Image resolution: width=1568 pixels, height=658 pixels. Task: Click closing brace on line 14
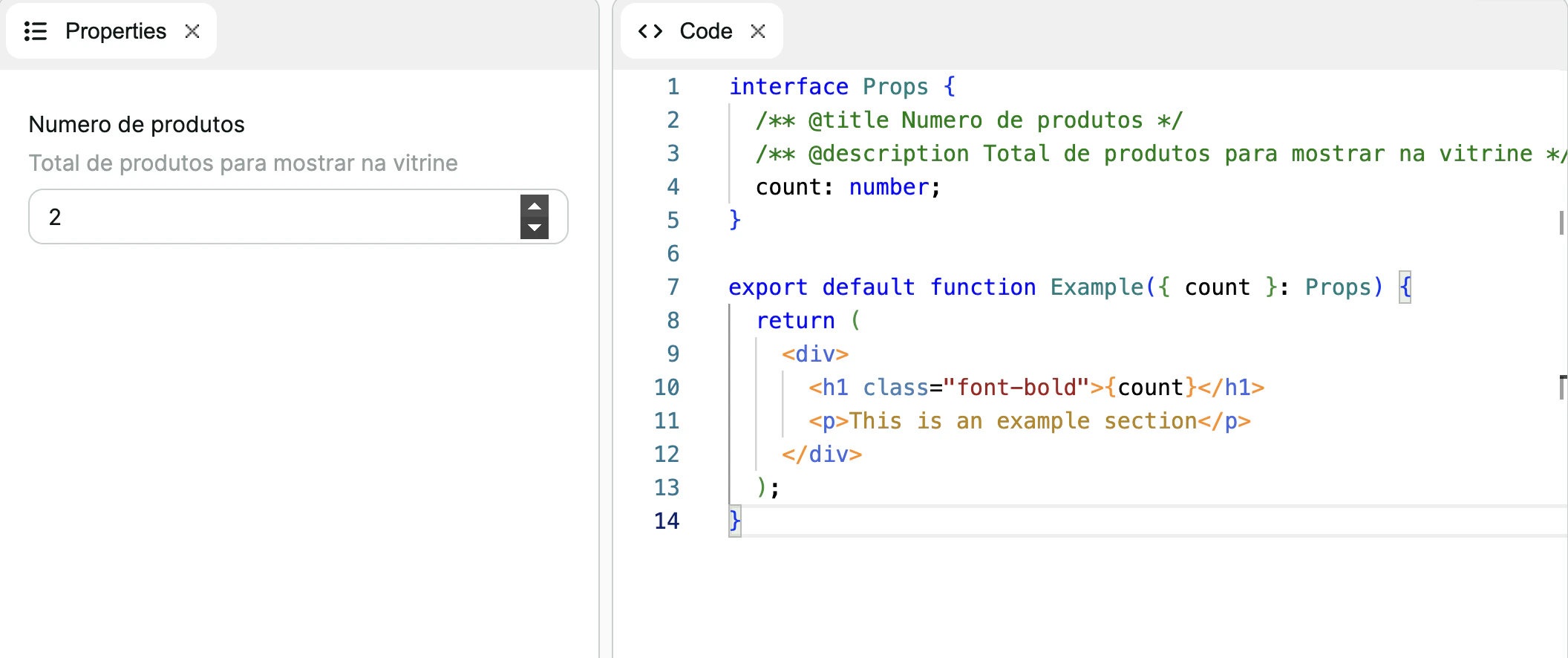click(735, 521)
